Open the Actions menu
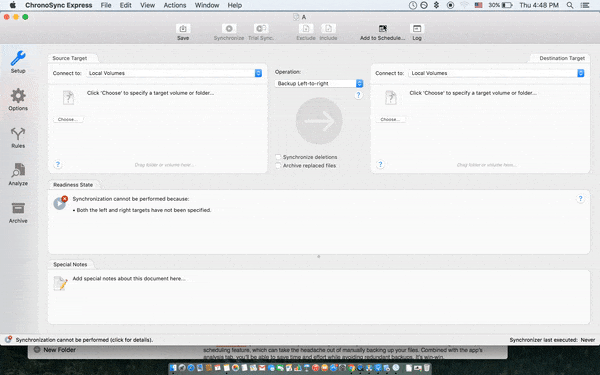Viewport: 600px width, 375px height. coord(175,5)
